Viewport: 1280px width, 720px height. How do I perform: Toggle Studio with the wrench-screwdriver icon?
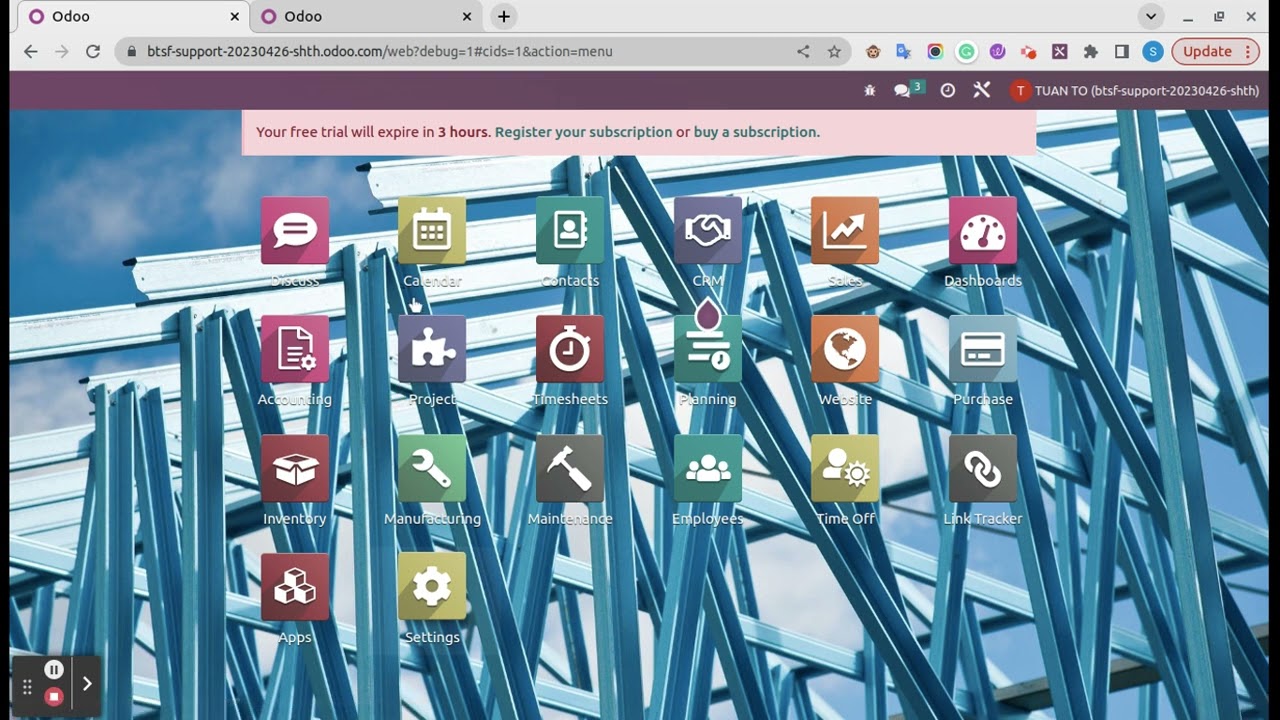click(x=982, y=90)
